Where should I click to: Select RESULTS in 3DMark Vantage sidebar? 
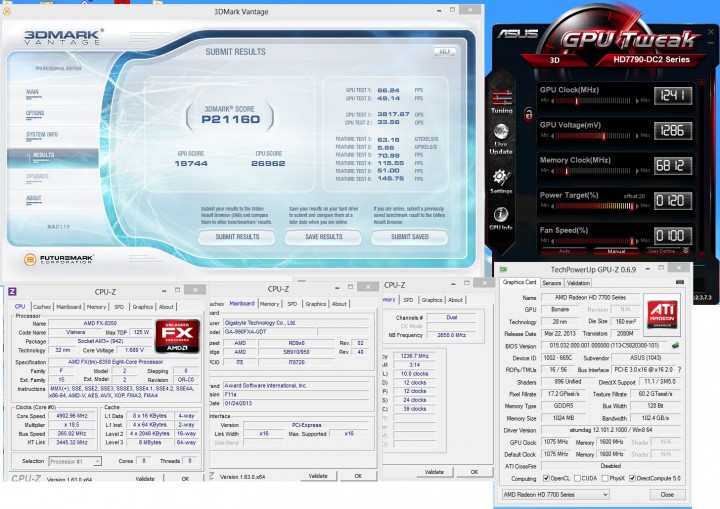[53, 157]
